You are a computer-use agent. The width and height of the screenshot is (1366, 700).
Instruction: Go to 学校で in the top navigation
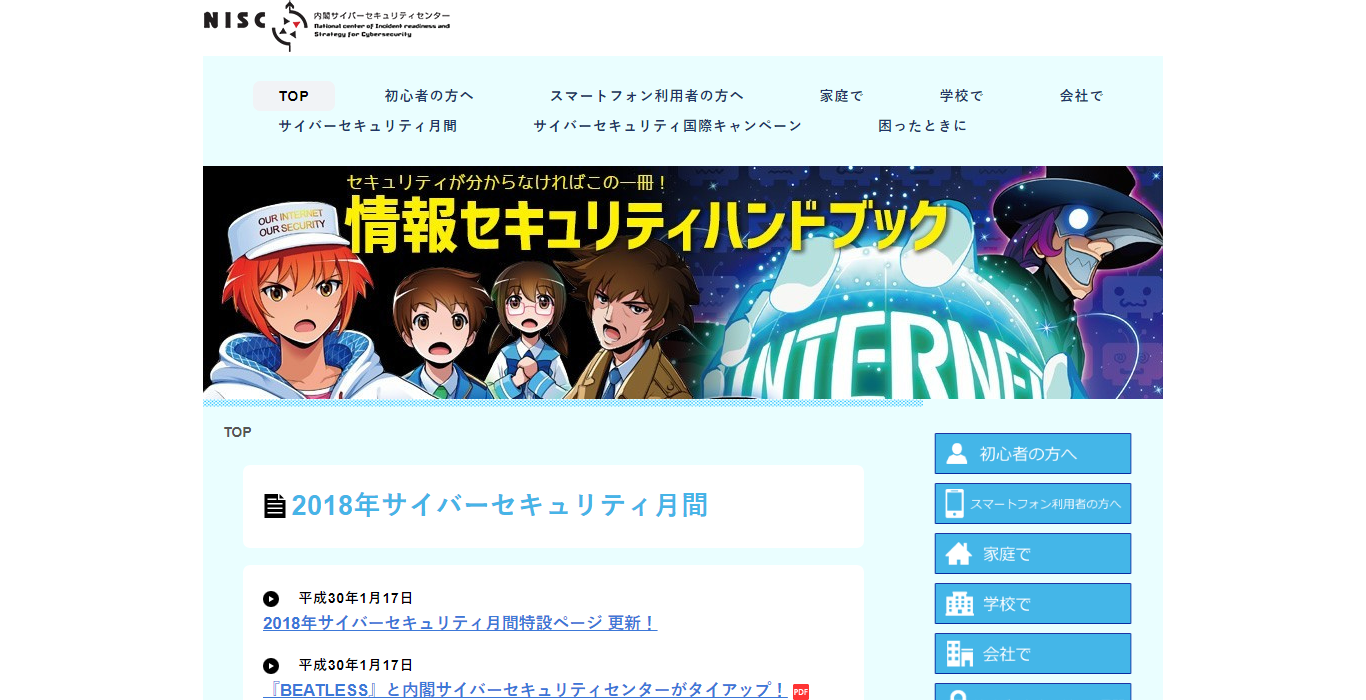[962, 96]
